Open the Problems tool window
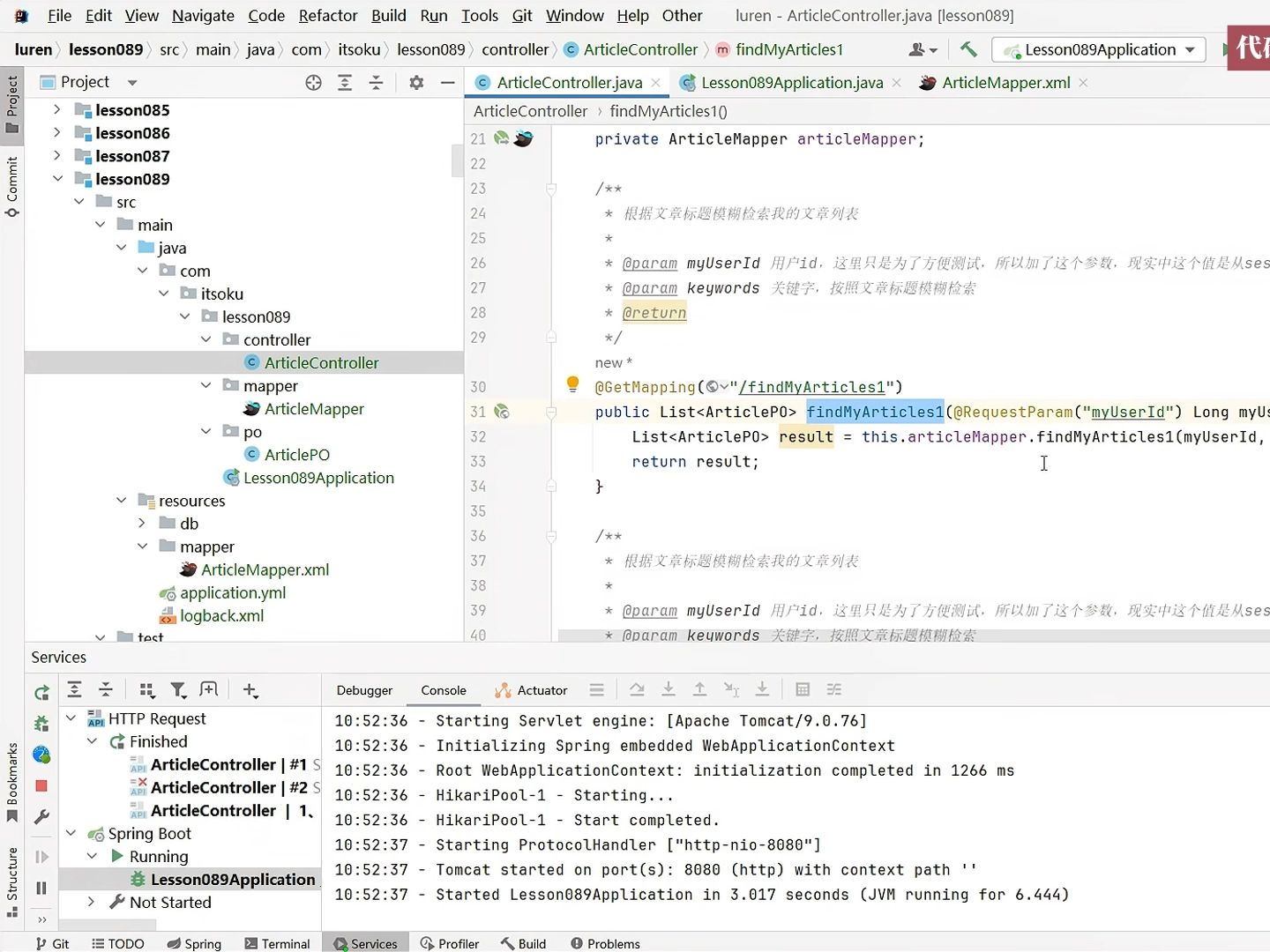 click(605, 943)
